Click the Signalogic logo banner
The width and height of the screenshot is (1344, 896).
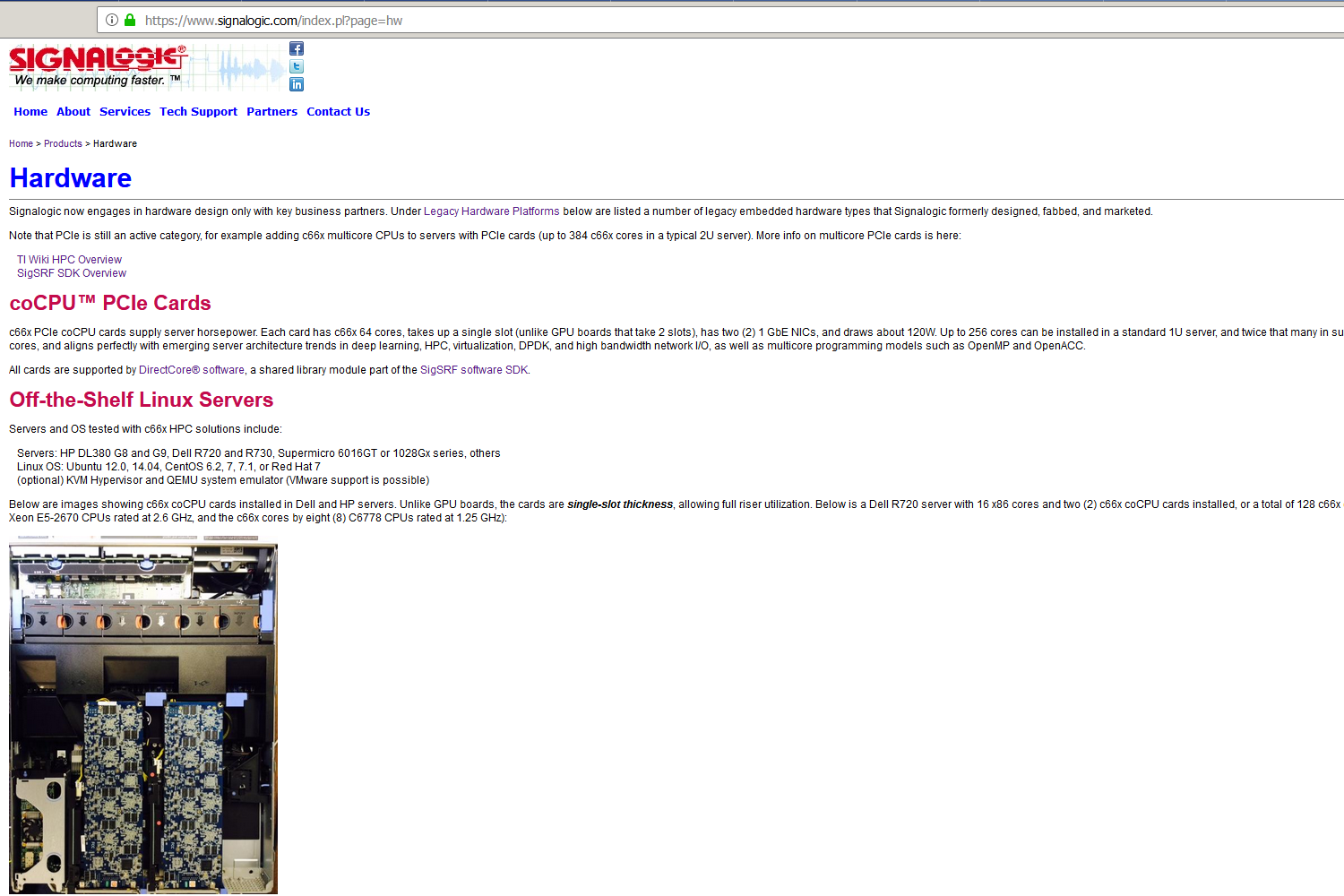click(x=148, y=67)
